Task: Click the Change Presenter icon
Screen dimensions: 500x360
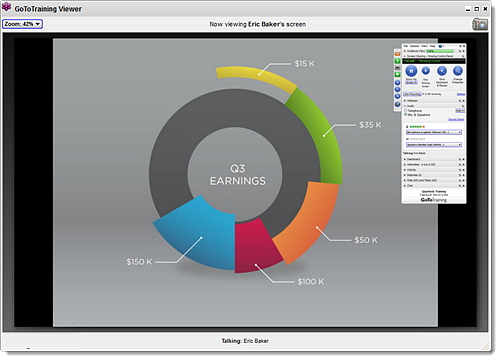Action: (458, 71)
